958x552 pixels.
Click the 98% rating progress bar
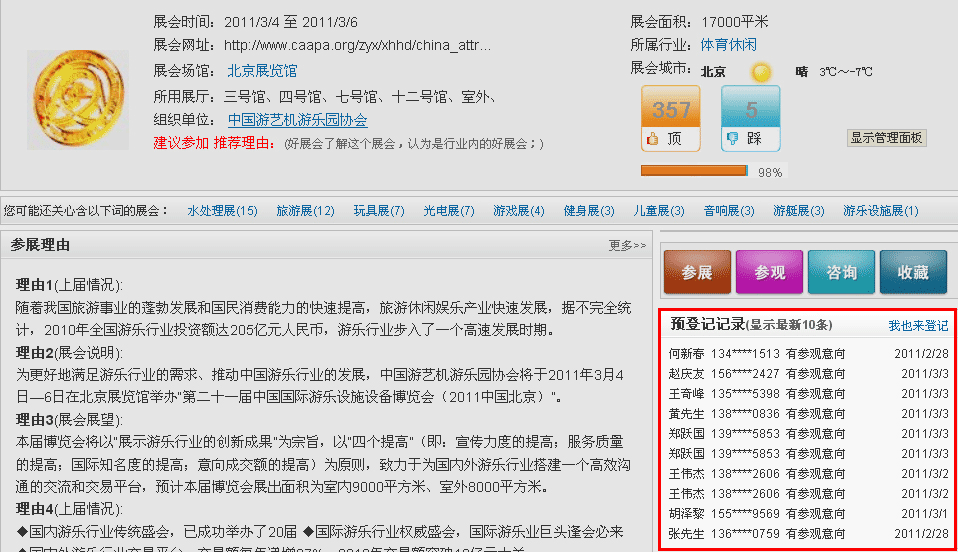tap(694, 171)
